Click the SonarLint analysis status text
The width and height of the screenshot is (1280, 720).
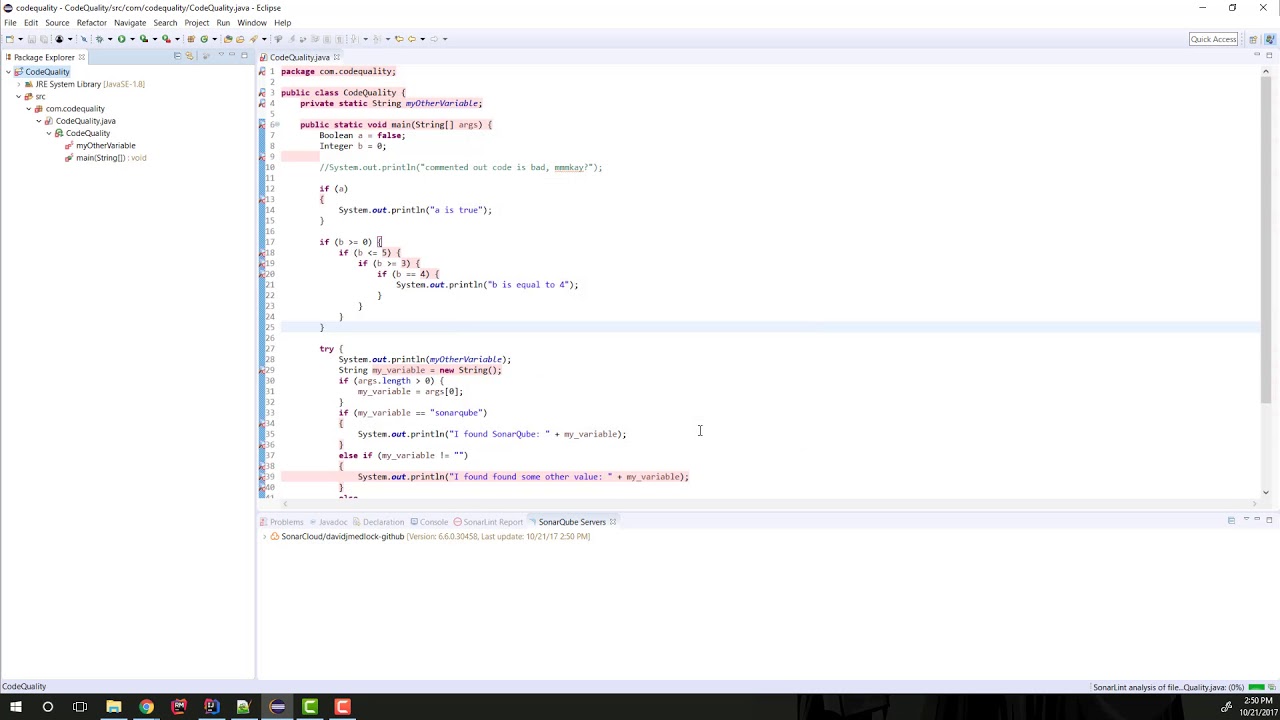click(1168, 687)
